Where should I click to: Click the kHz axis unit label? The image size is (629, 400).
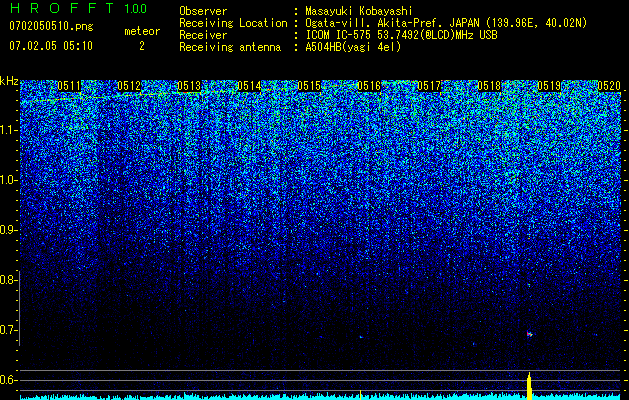coord(9,81)
